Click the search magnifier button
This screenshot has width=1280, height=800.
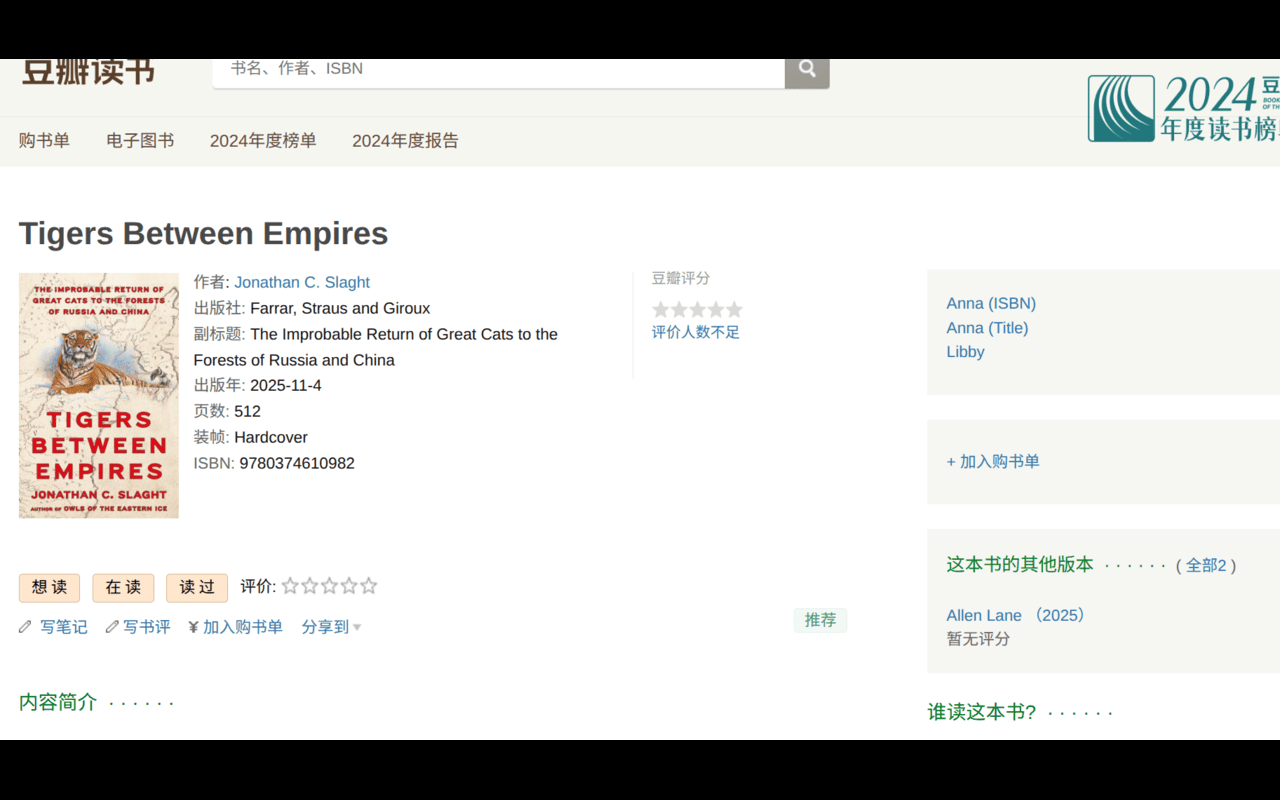pos(807,70)
